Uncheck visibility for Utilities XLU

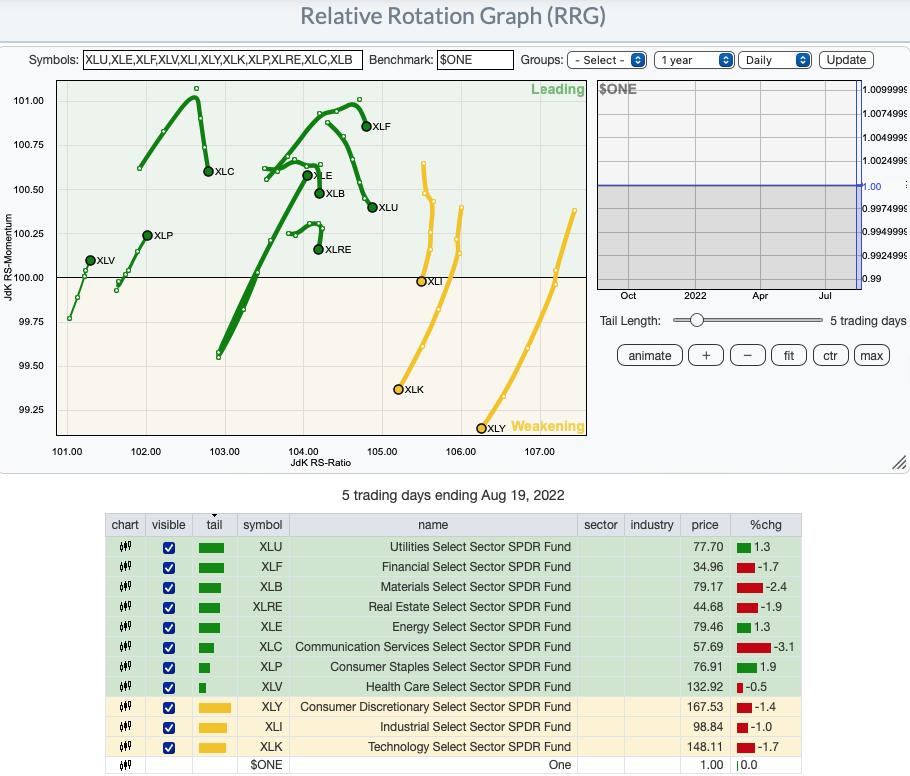tap(168, 547)
